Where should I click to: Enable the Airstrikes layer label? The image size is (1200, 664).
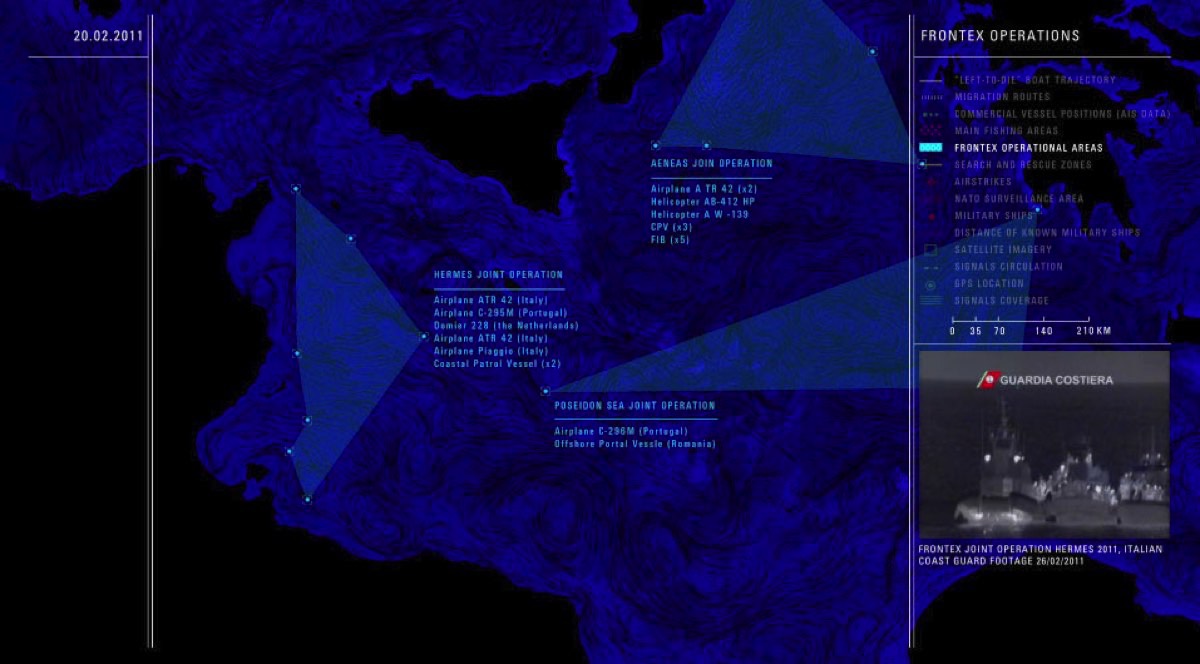coord(983,182)
